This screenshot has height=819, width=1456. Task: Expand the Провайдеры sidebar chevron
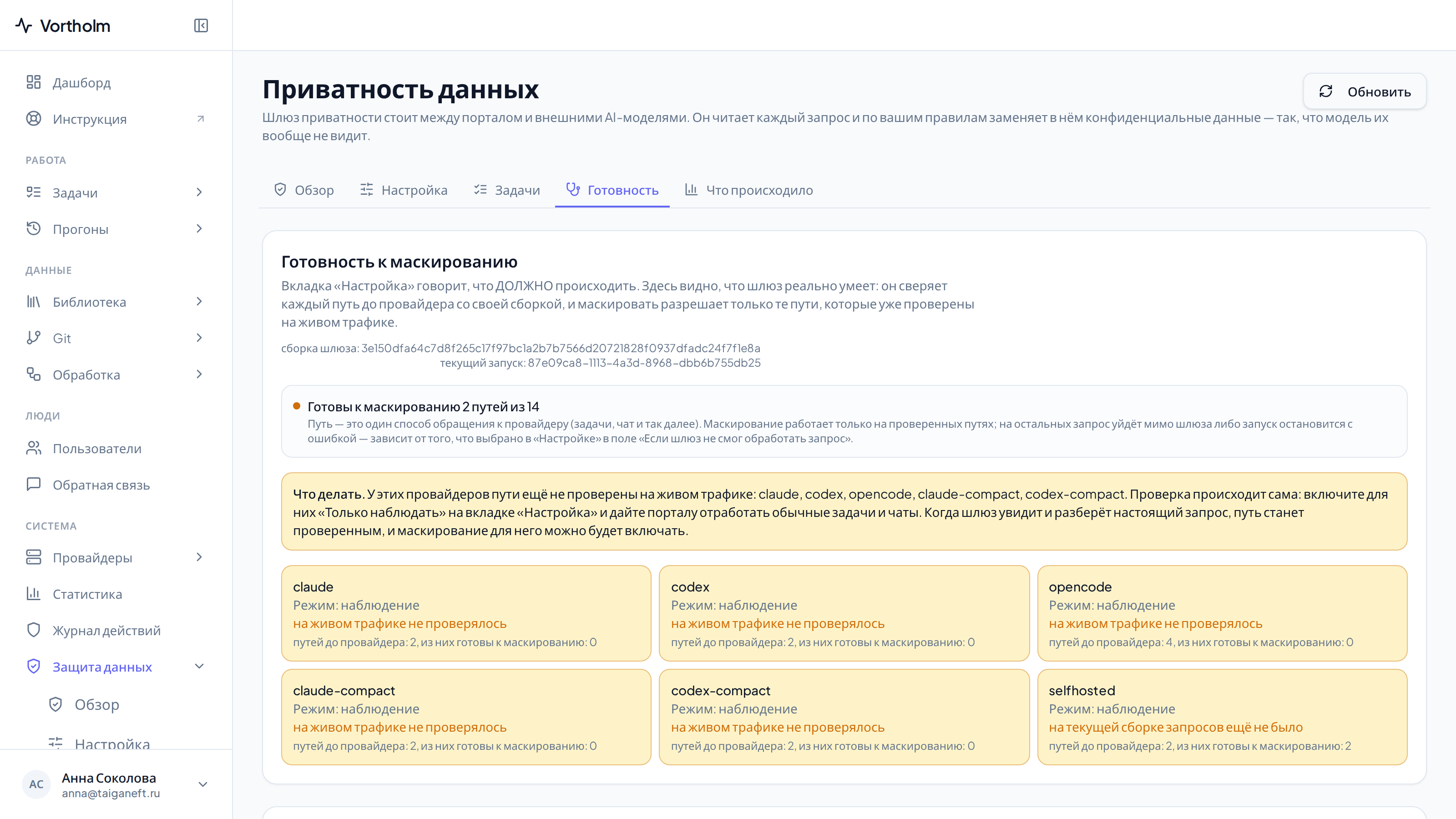(199, 557)
